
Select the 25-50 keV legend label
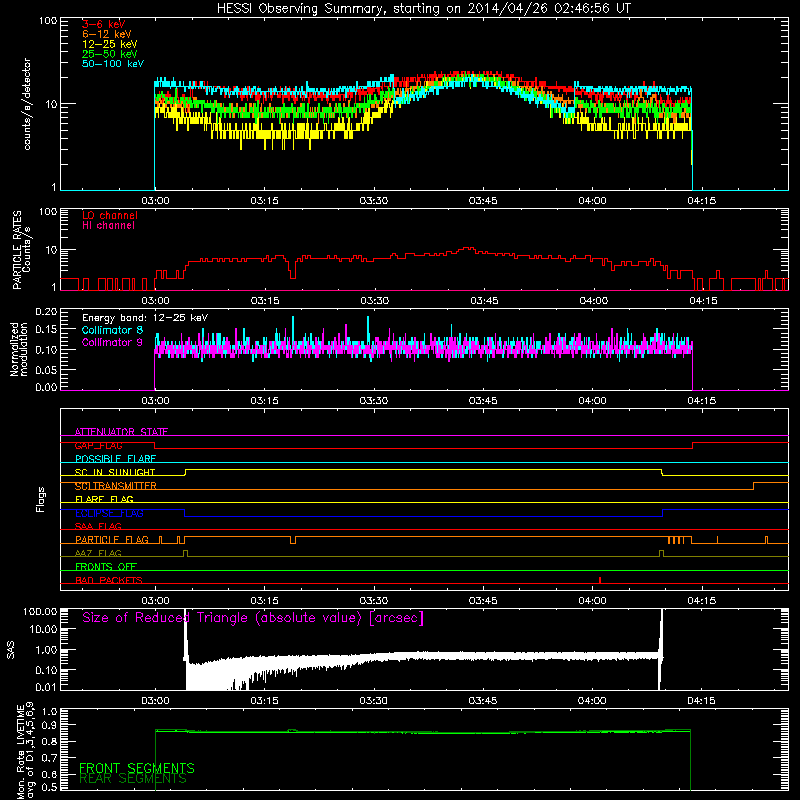110,54
